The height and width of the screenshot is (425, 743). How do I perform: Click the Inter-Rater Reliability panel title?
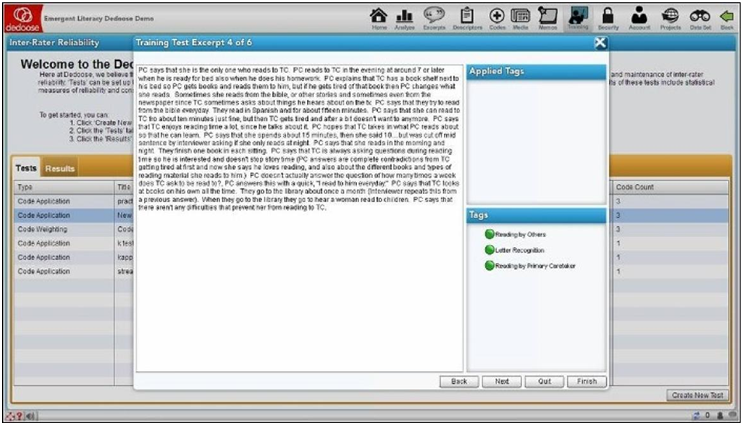[54, 43]
